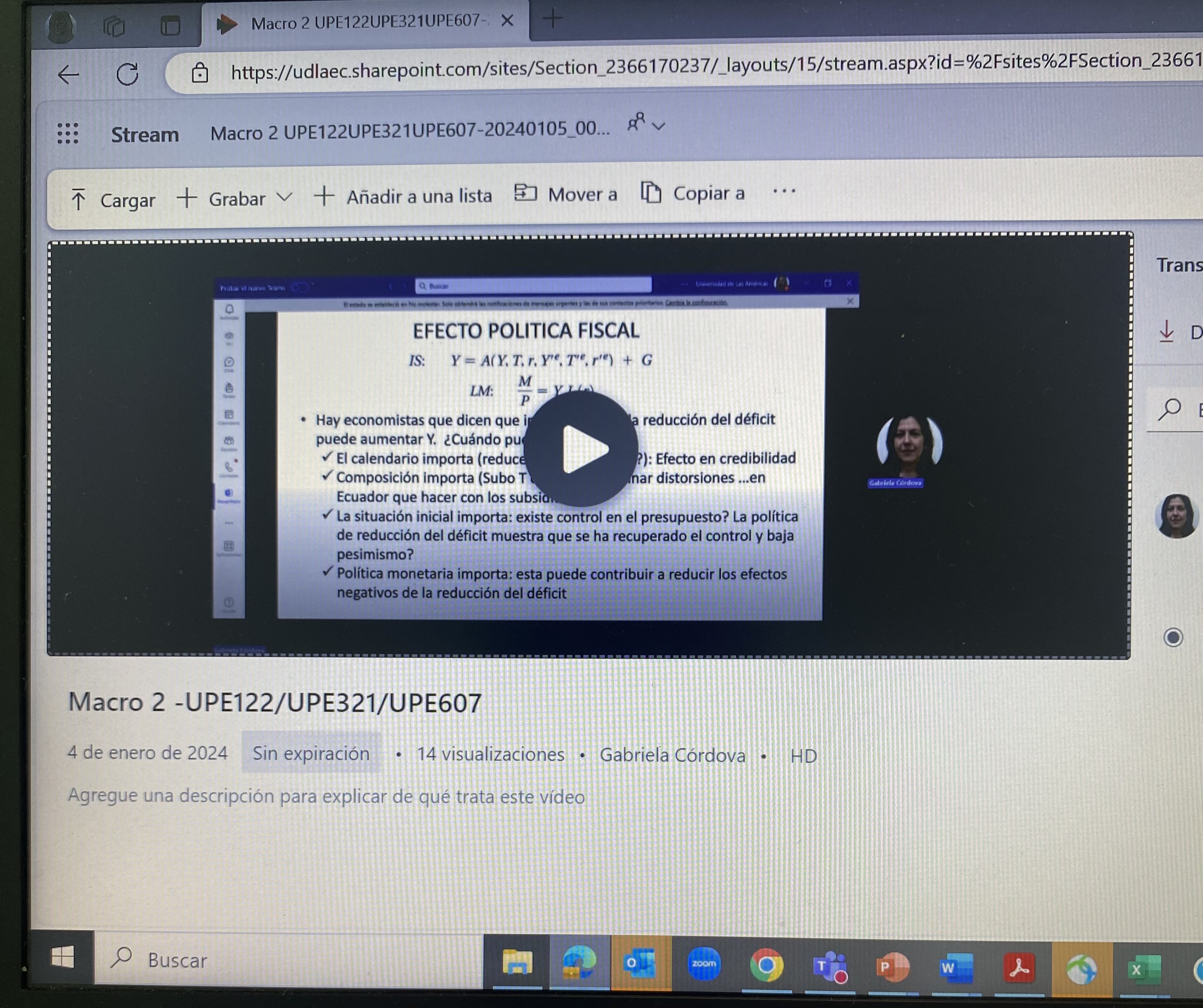Open Microsoft Teams from the taskbar
Screen dimensions: 1203x1008
(829, 967)
